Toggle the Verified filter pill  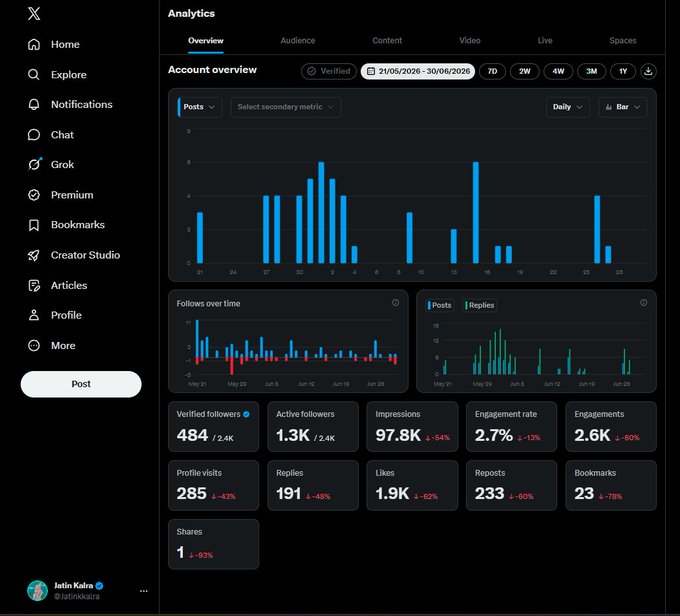(x=329, y=71)
